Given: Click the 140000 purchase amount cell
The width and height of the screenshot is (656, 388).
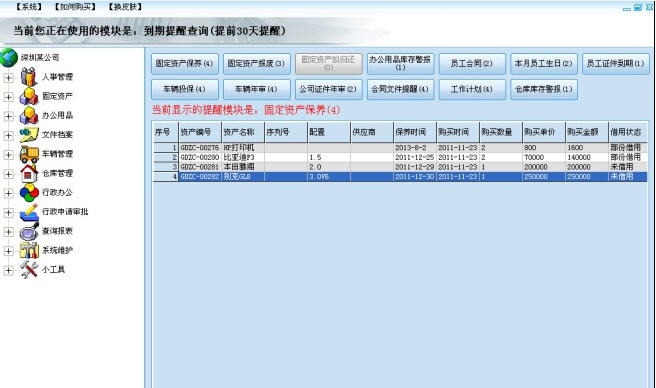Looking at the screenshot, I should [x=587, y=157].
